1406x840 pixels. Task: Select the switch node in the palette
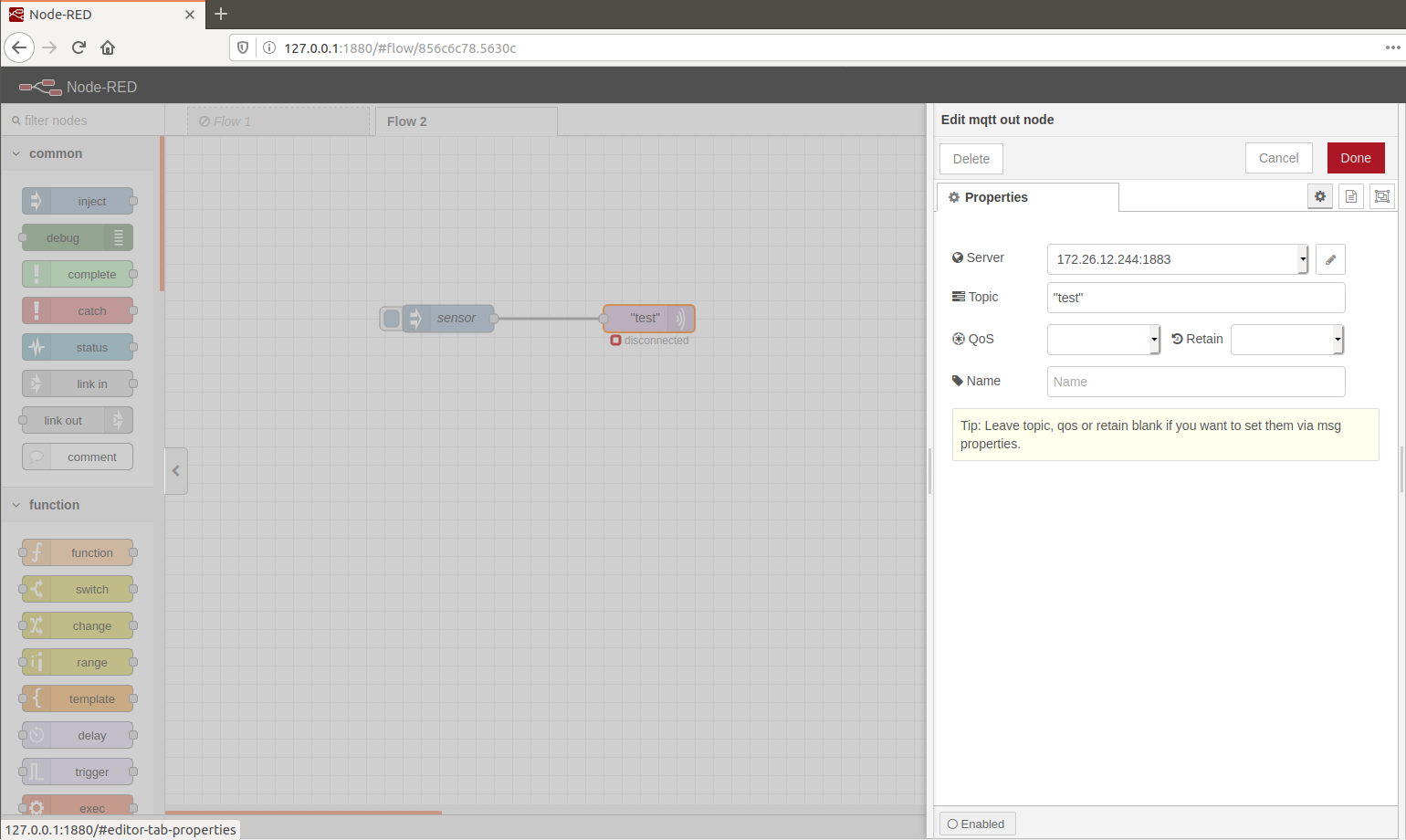click(78, 589)
